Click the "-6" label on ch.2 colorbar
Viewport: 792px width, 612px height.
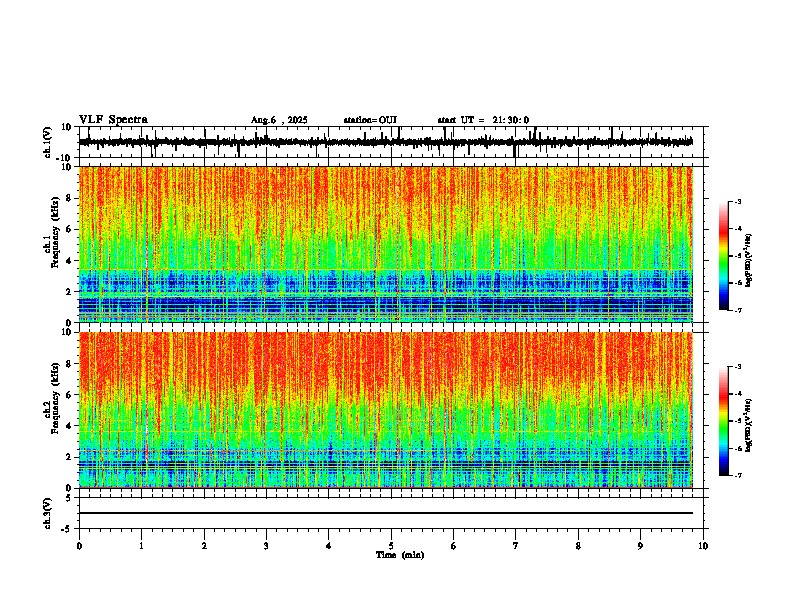click(738, 448)
